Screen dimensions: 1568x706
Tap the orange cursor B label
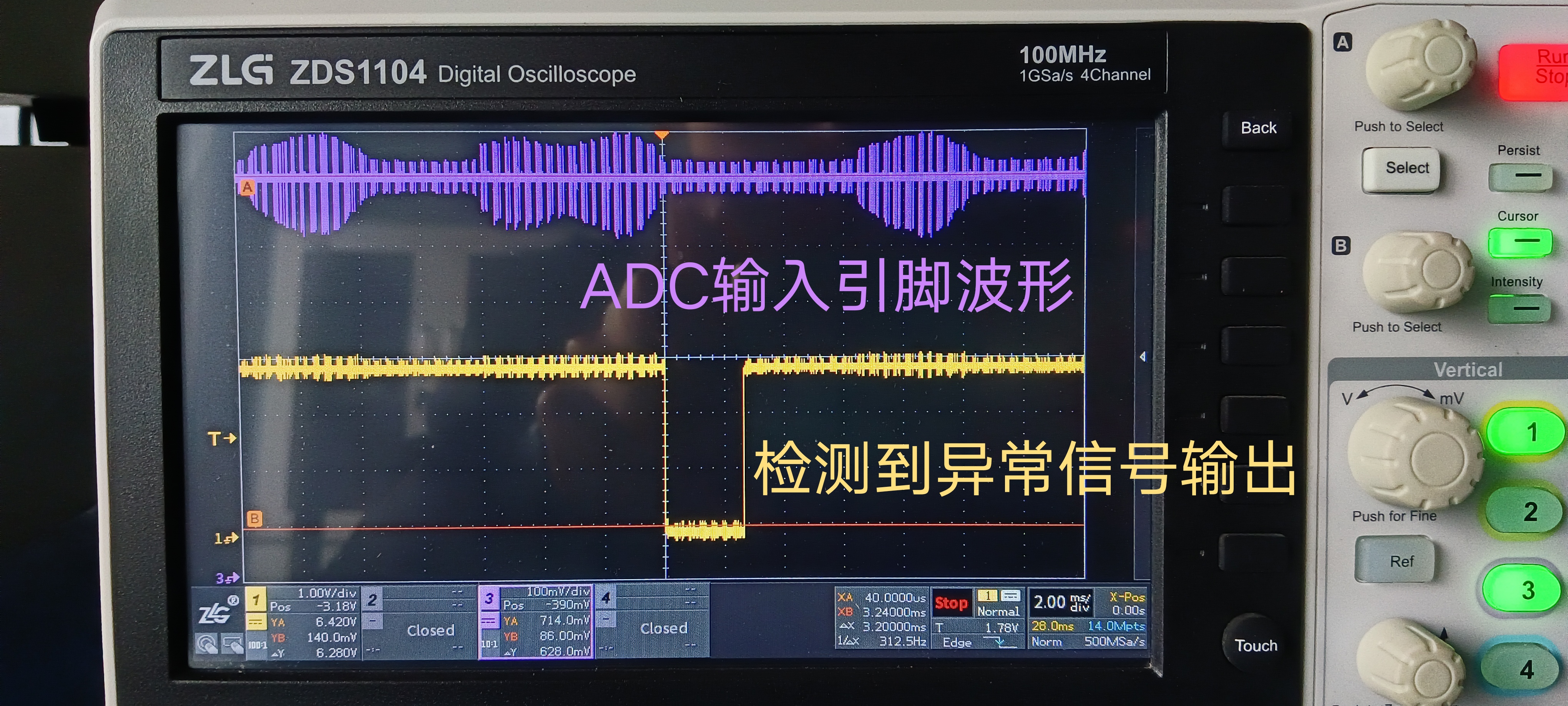pos(254,518)
